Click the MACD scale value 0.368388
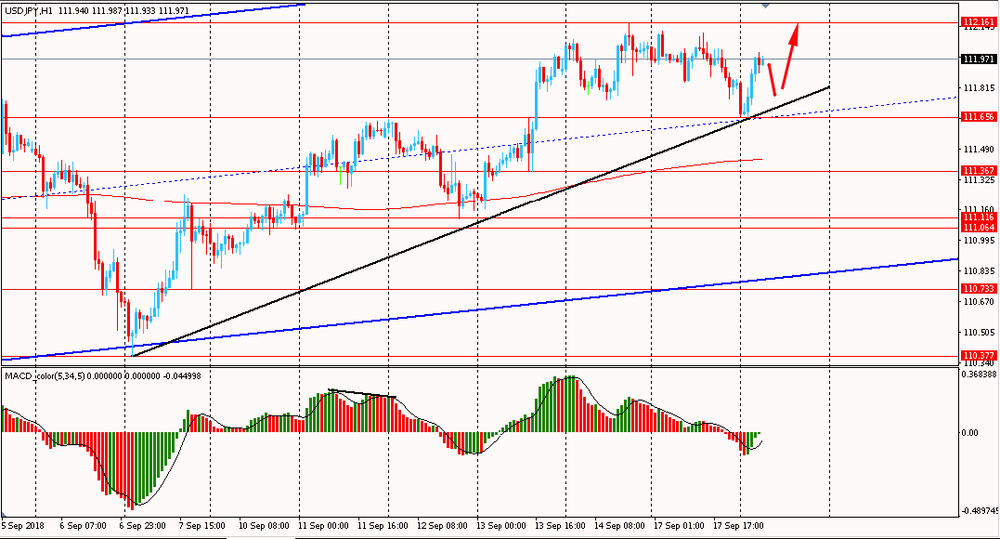 click(978, 374)
